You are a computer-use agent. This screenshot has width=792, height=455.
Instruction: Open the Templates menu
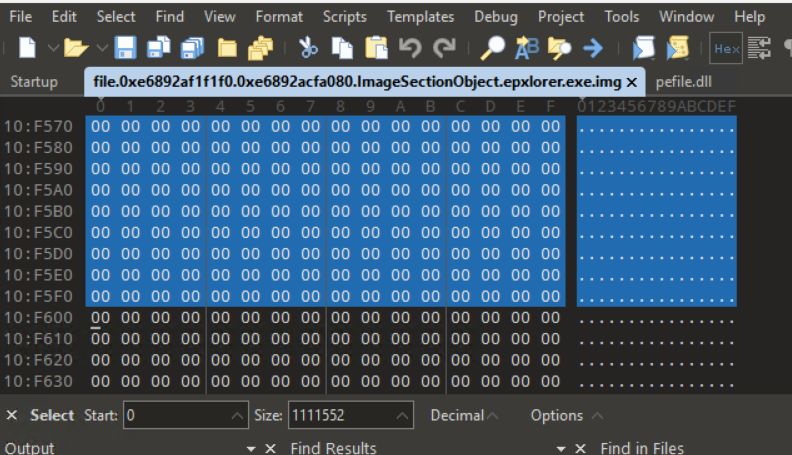420,17
